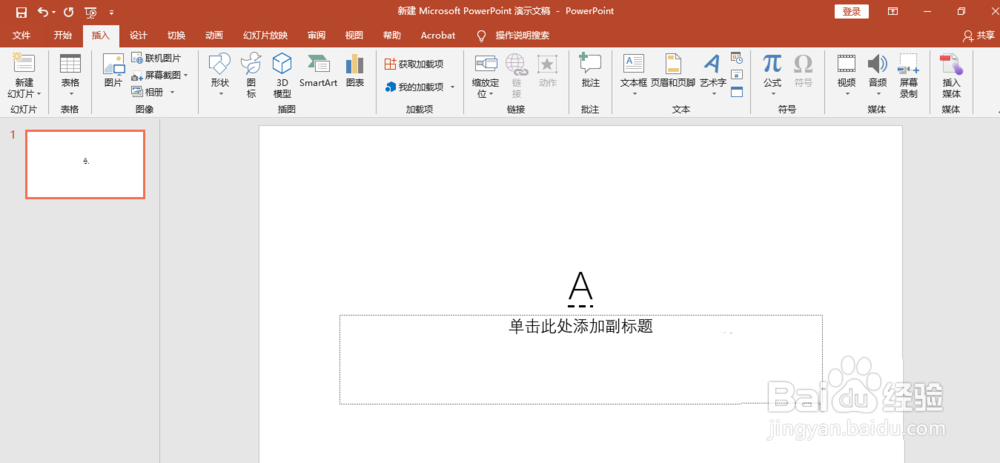
Task: Open the SmartArt graphic inserter
Action: point(318,70)
